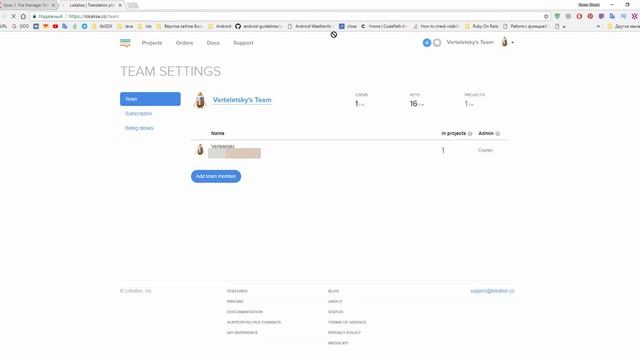
Task: Click the support email link in footer
Action: pyautogui.click(x=492, y=291)
